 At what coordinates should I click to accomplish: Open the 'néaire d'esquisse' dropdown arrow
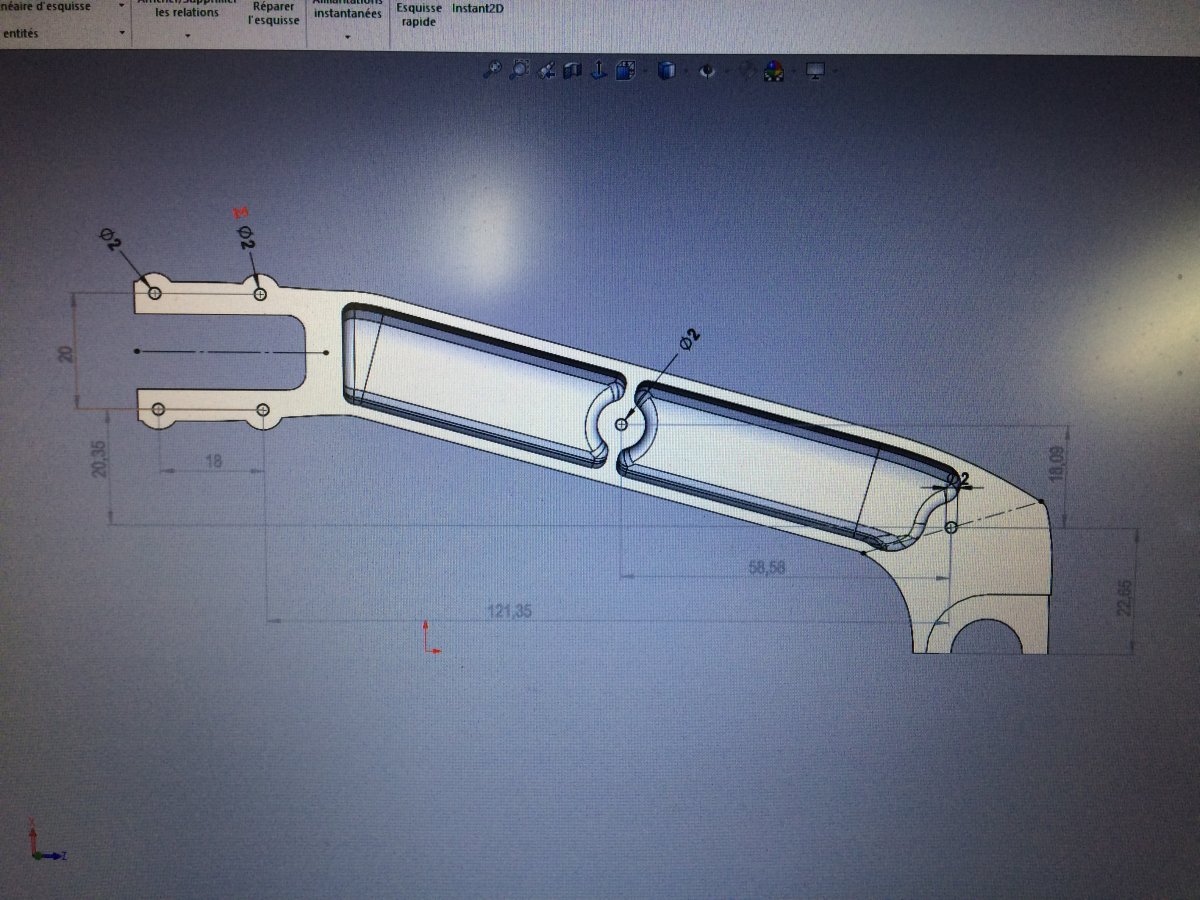[x=122, y=5]
